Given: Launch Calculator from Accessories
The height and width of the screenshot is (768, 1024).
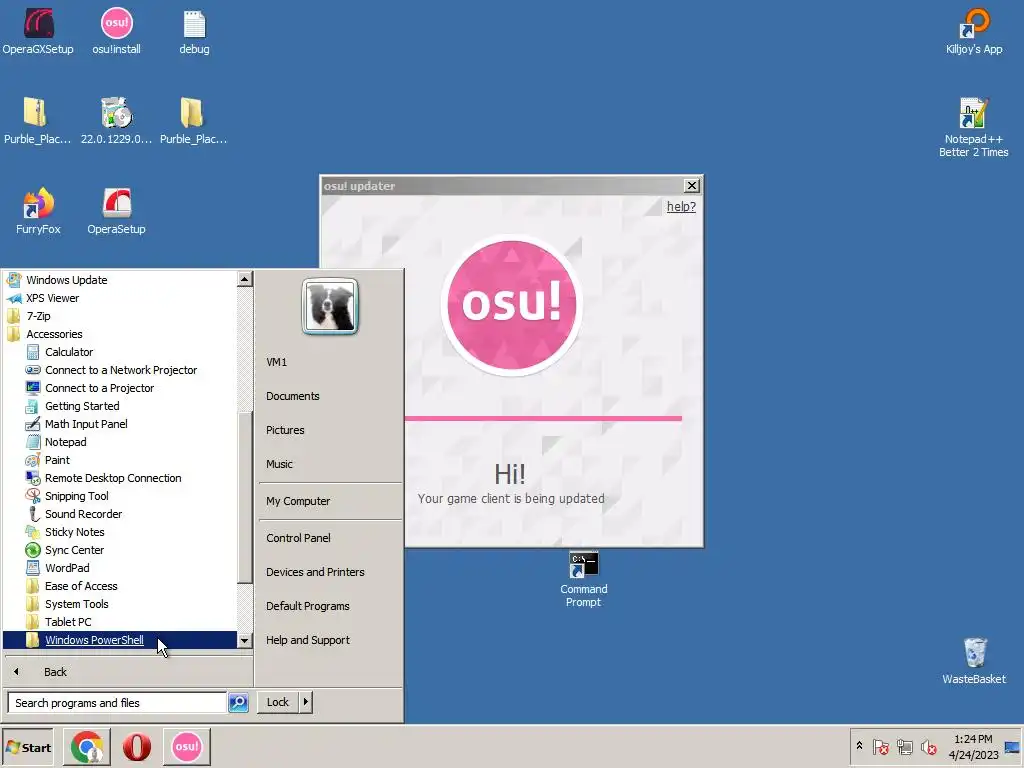Looking at the screenshot, I should pos(121,352).
